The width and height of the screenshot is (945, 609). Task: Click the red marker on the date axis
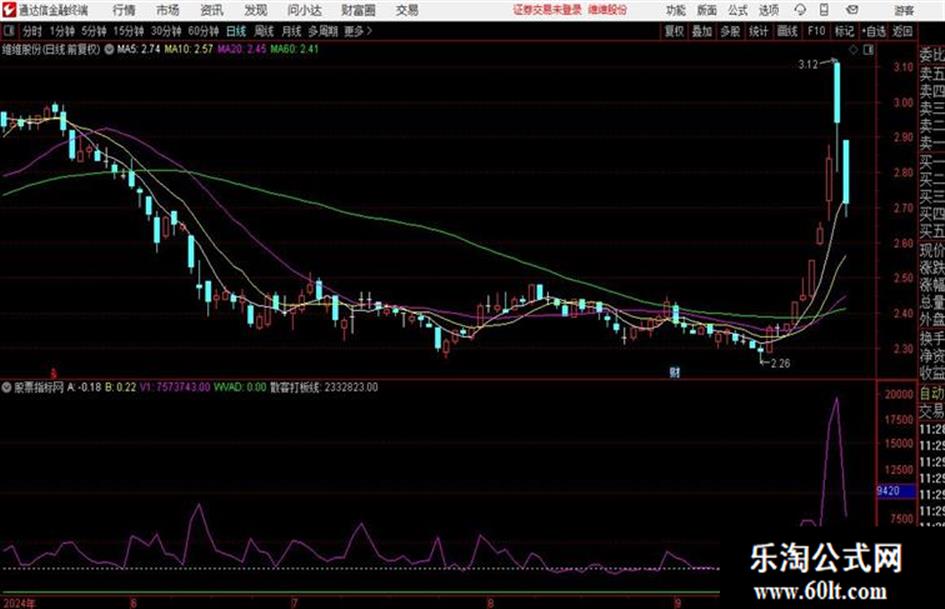pos(54,374)
